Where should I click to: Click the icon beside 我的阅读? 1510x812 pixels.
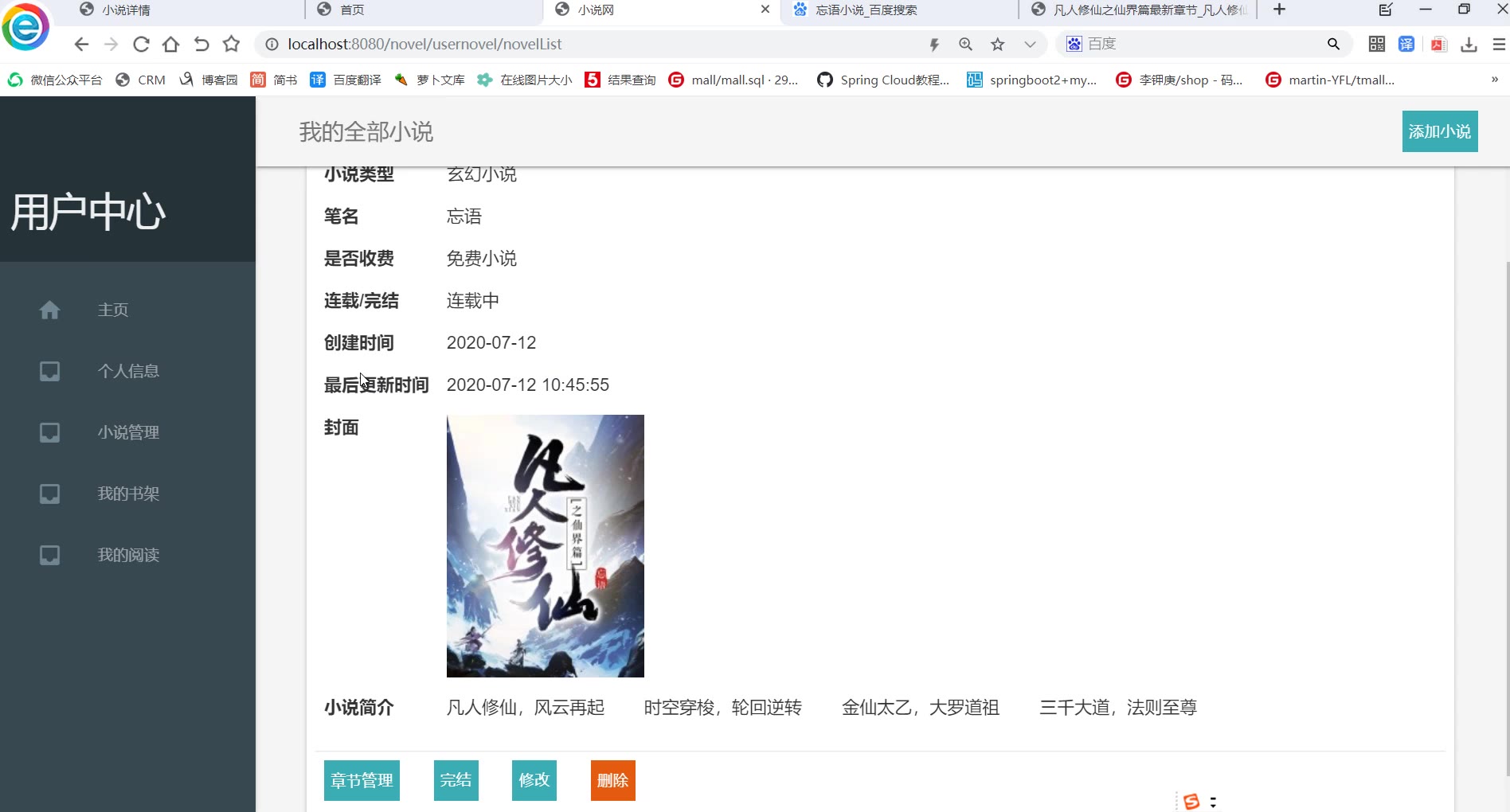(x=49, y=555)
